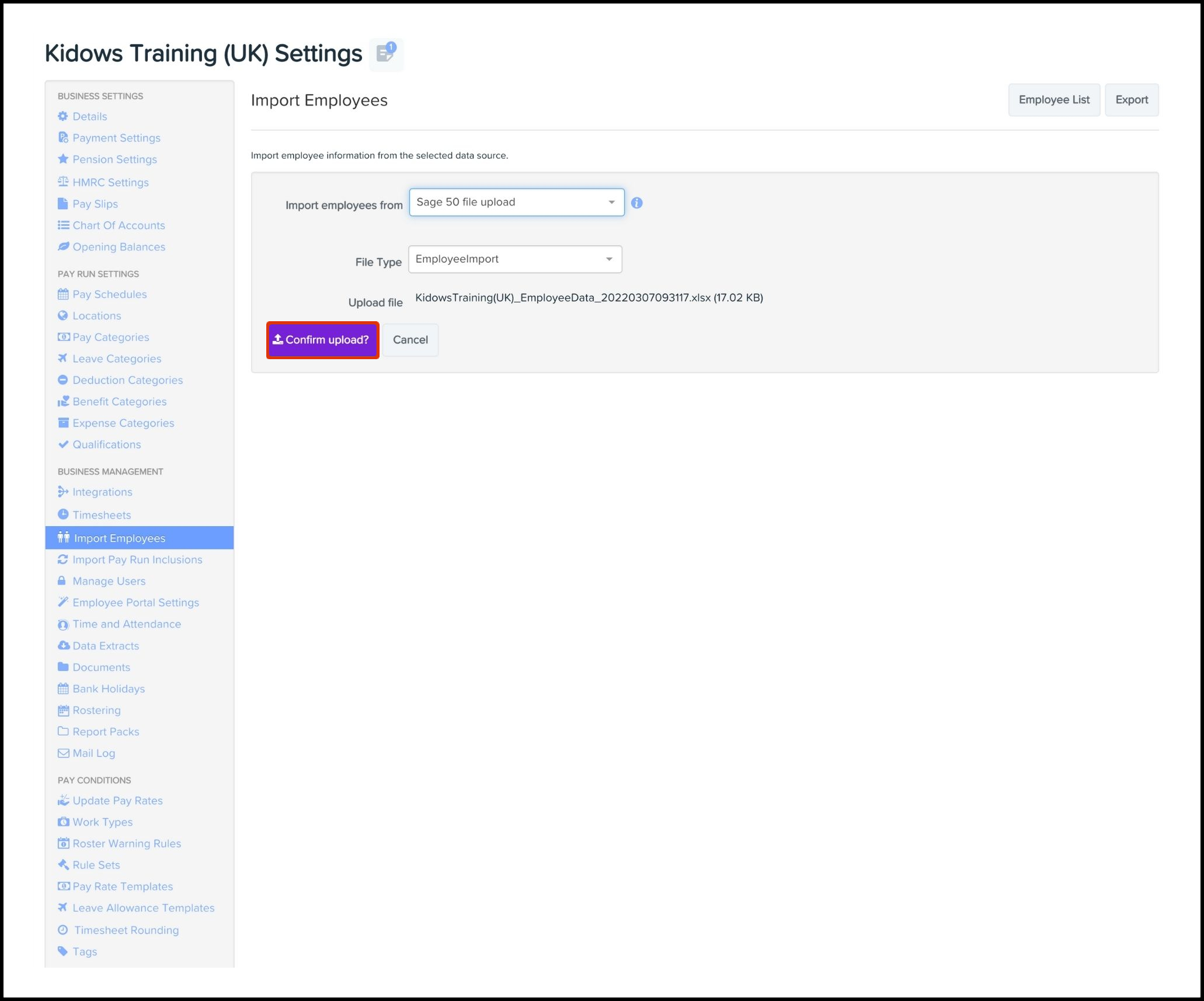Expand the File Type dropdown

pyautogui.click(x=514, y=259)
